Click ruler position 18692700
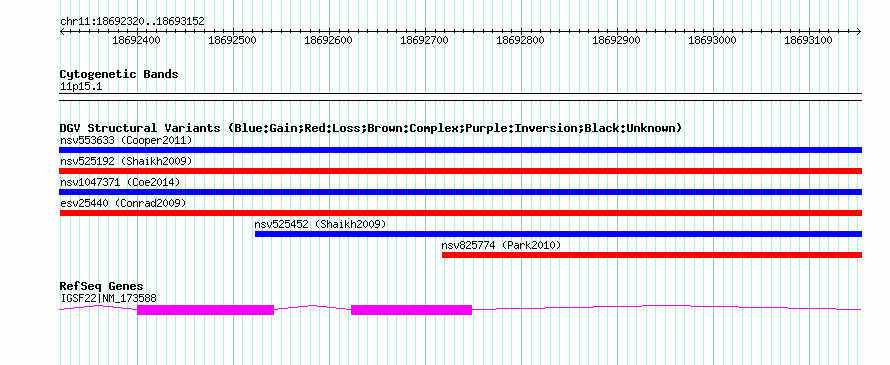The height and width of the screenshot is (365, 890). pos(425,40)
